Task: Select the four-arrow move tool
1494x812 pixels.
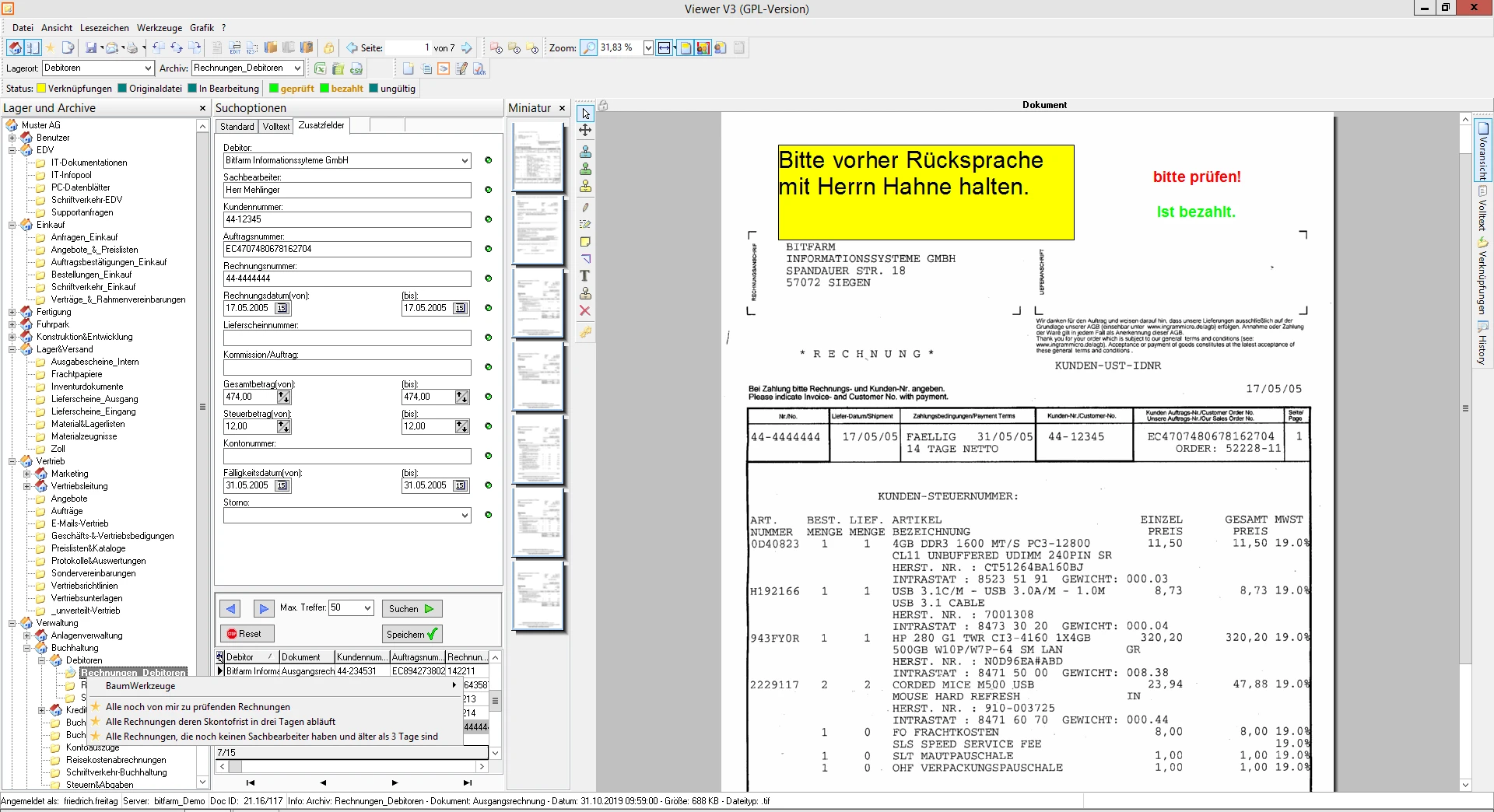Action: pos(586,131)
